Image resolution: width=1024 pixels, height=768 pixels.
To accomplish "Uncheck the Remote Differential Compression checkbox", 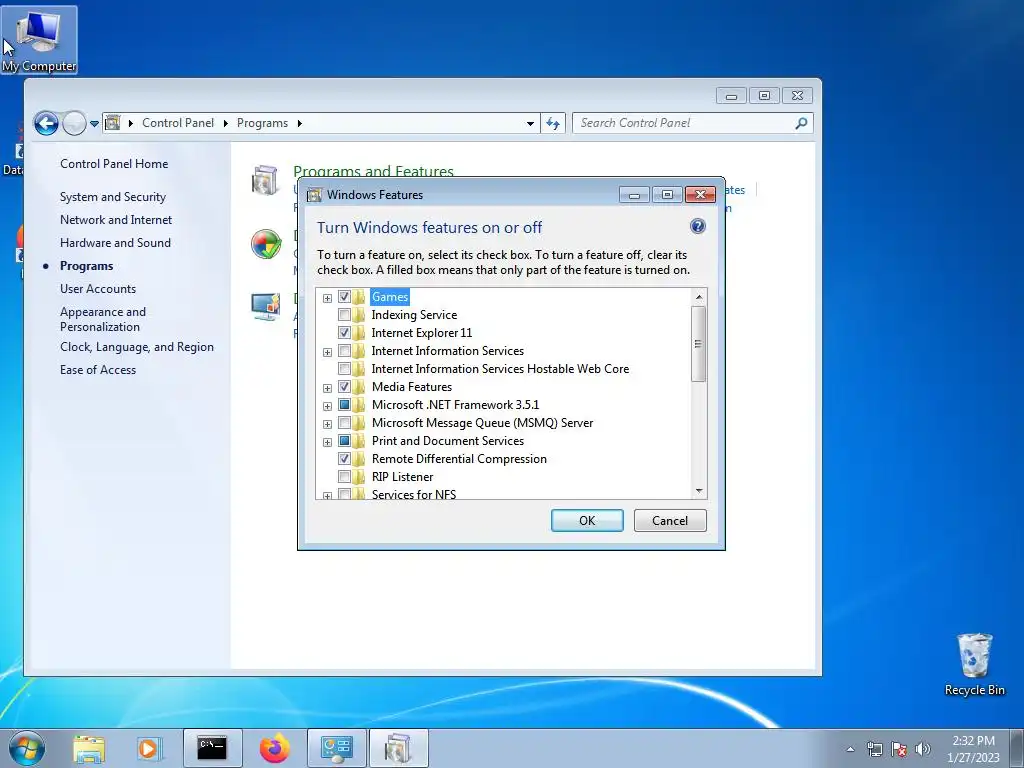I will point(344,458).
